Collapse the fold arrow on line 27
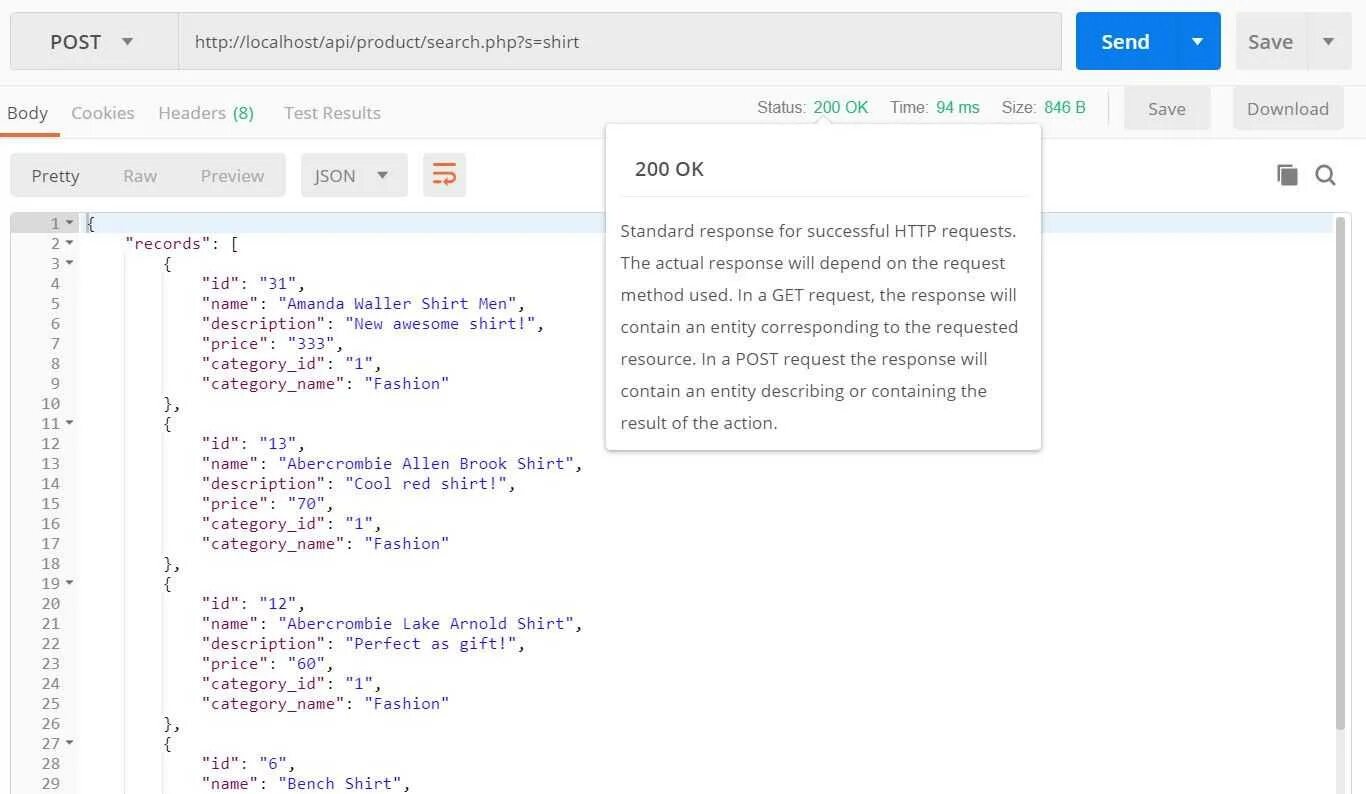This screenshot has height=794, width=1366. click(69, 743)
